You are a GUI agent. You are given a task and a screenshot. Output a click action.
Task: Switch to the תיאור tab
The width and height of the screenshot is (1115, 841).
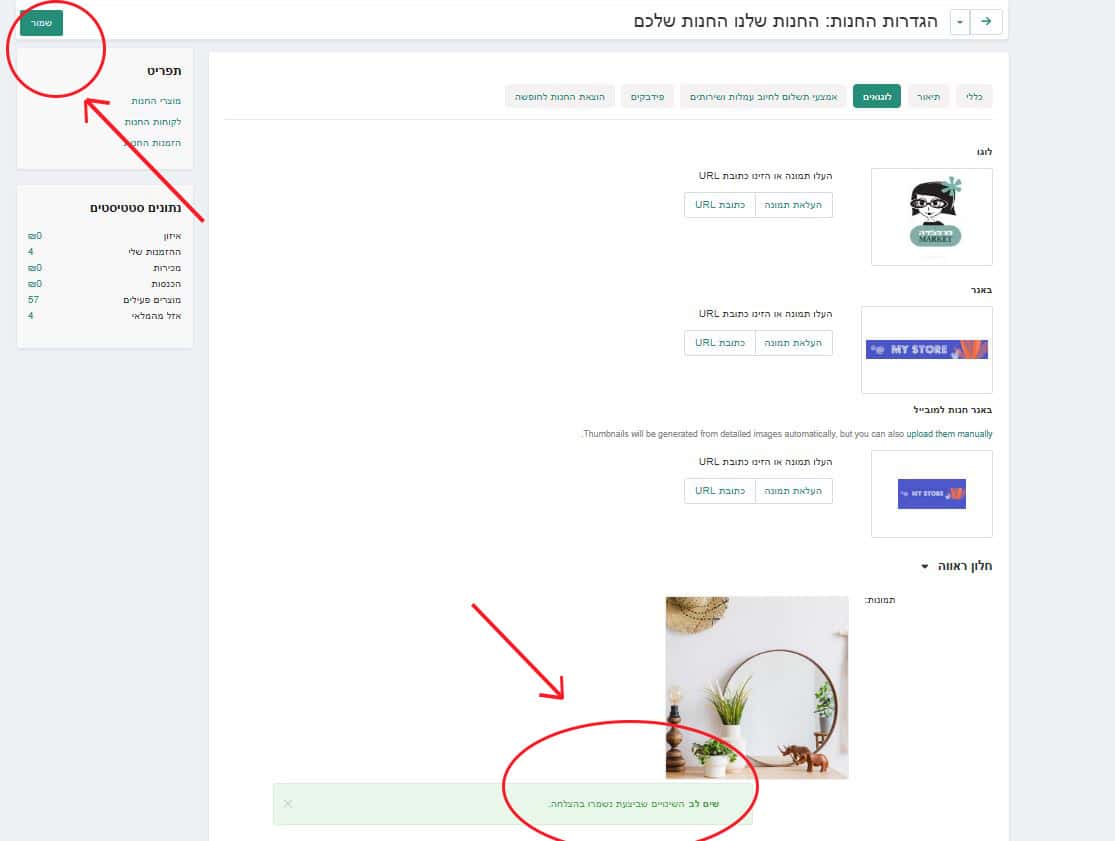pos(928,97)
